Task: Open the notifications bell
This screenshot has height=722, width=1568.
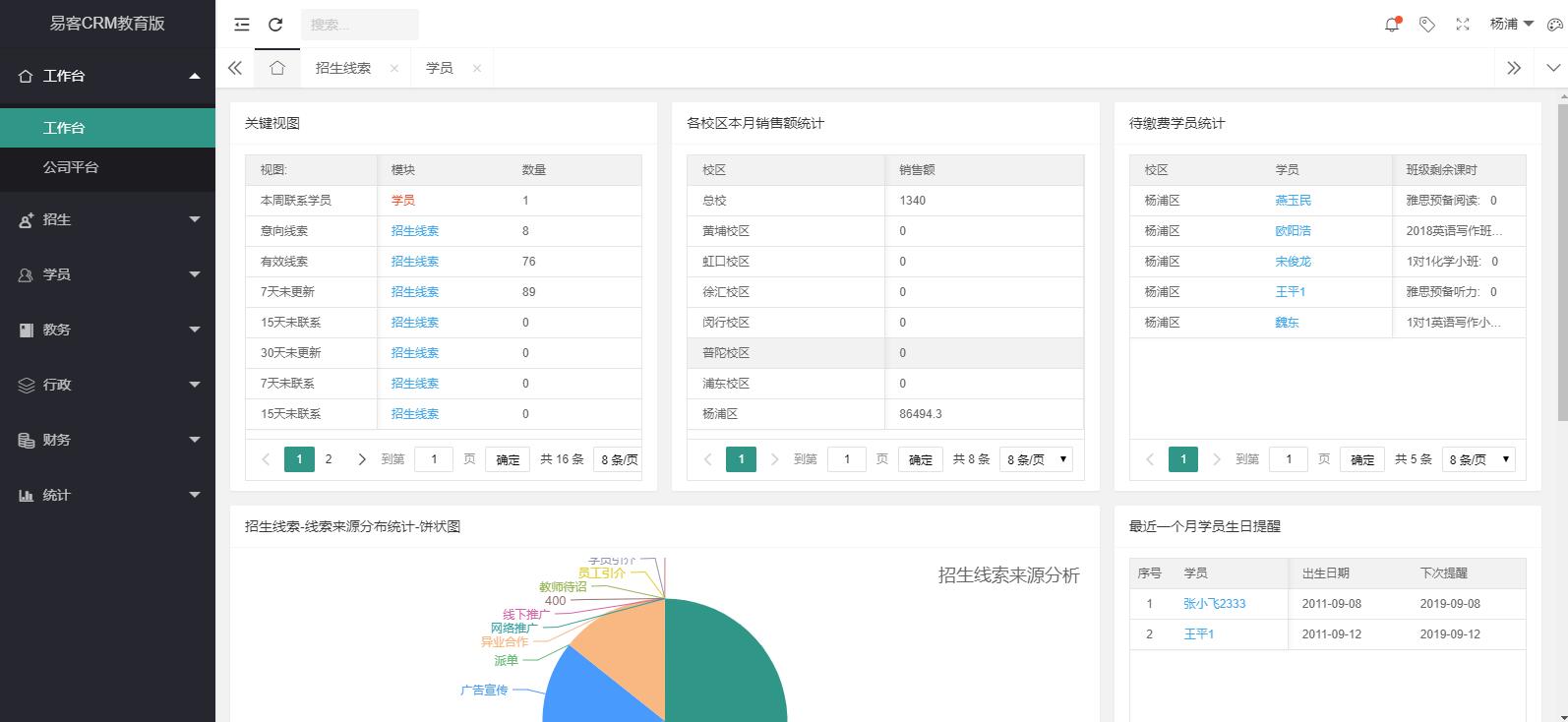Action: (x=1392, y=25)
